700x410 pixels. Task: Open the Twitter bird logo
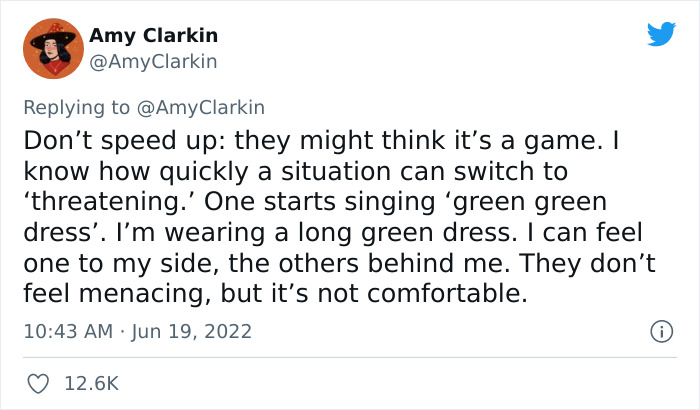661,35
